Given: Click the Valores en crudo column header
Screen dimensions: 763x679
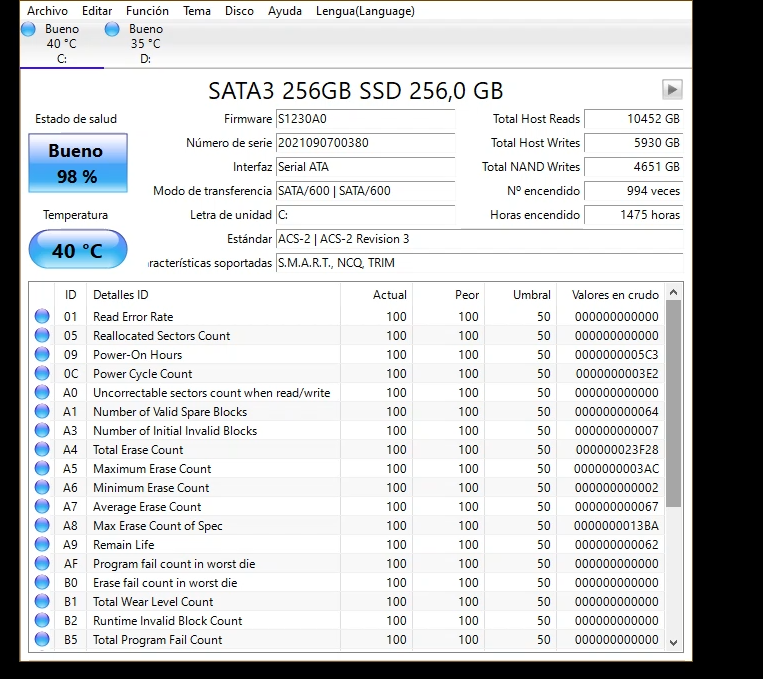Looking at the screenshot, I should (611, 295).
